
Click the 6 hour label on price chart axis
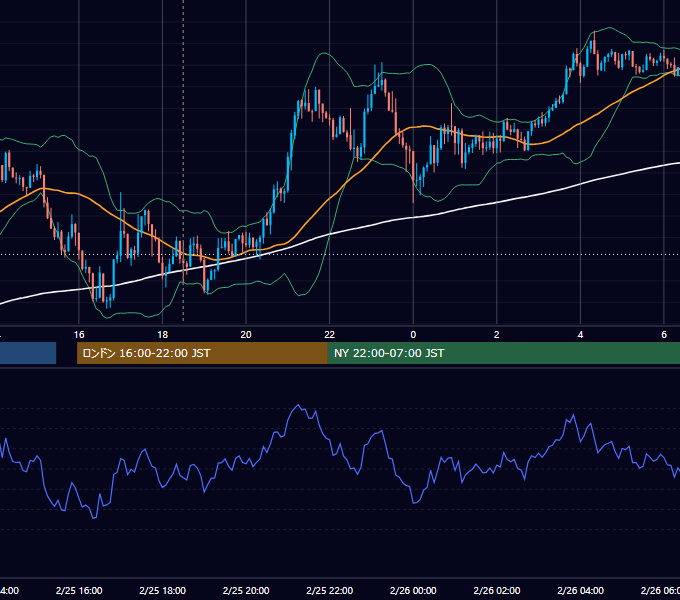coord(664,335)
